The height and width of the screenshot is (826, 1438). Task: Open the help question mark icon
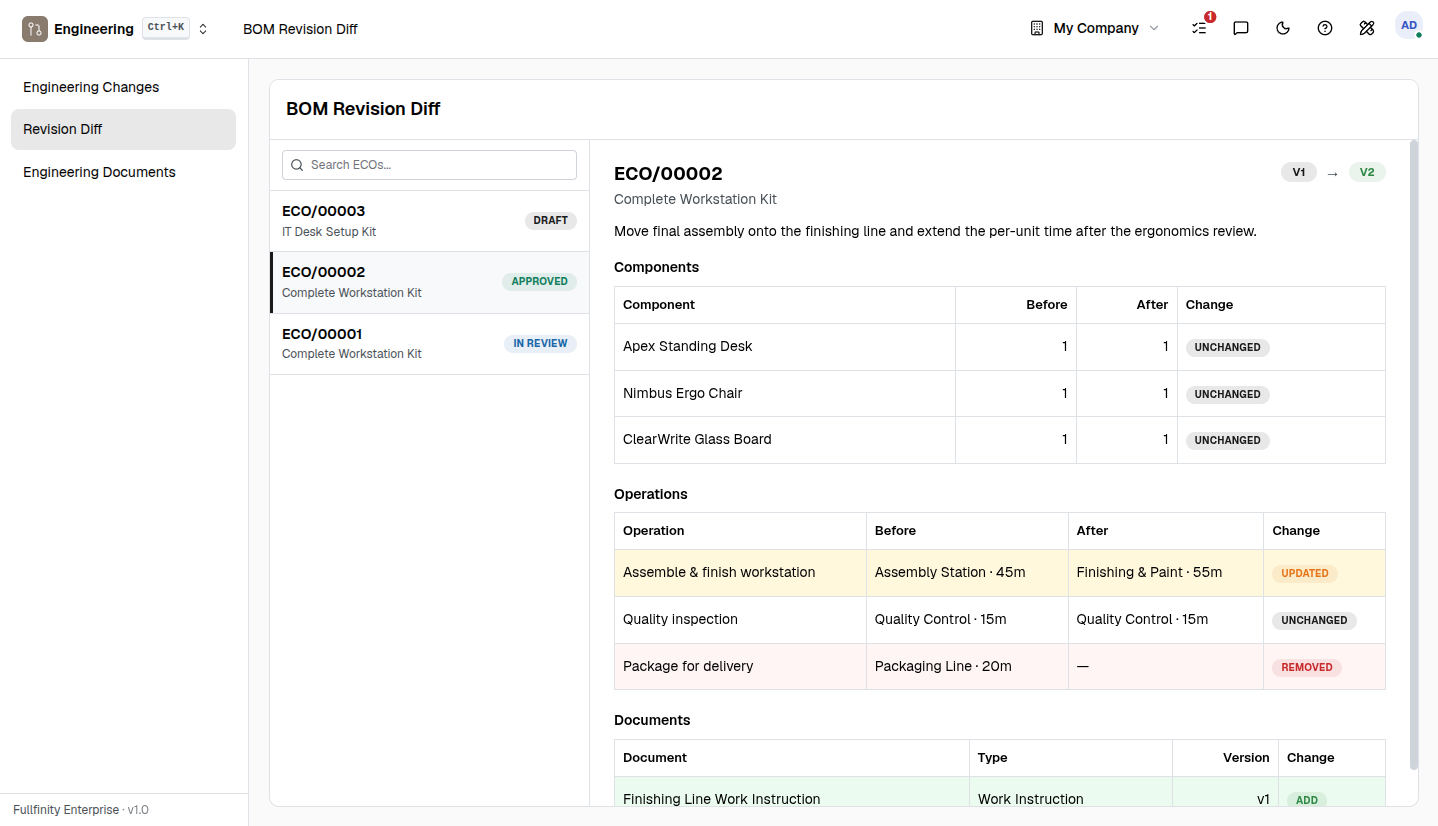tap(1325, 28)
